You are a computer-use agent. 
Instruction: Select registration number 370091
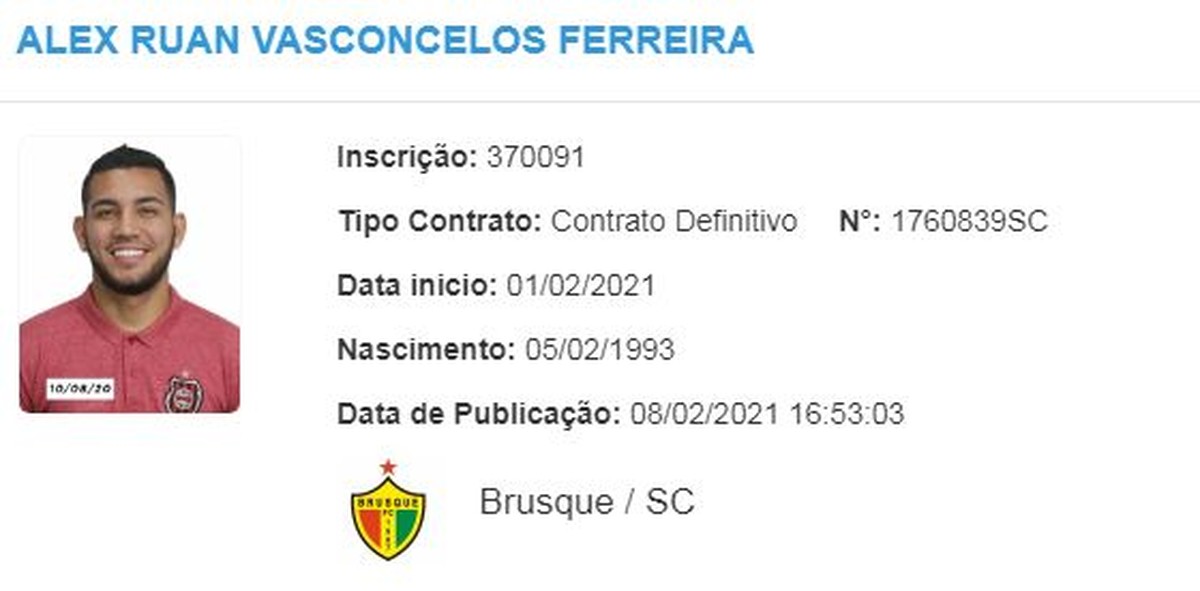(535, 157)
